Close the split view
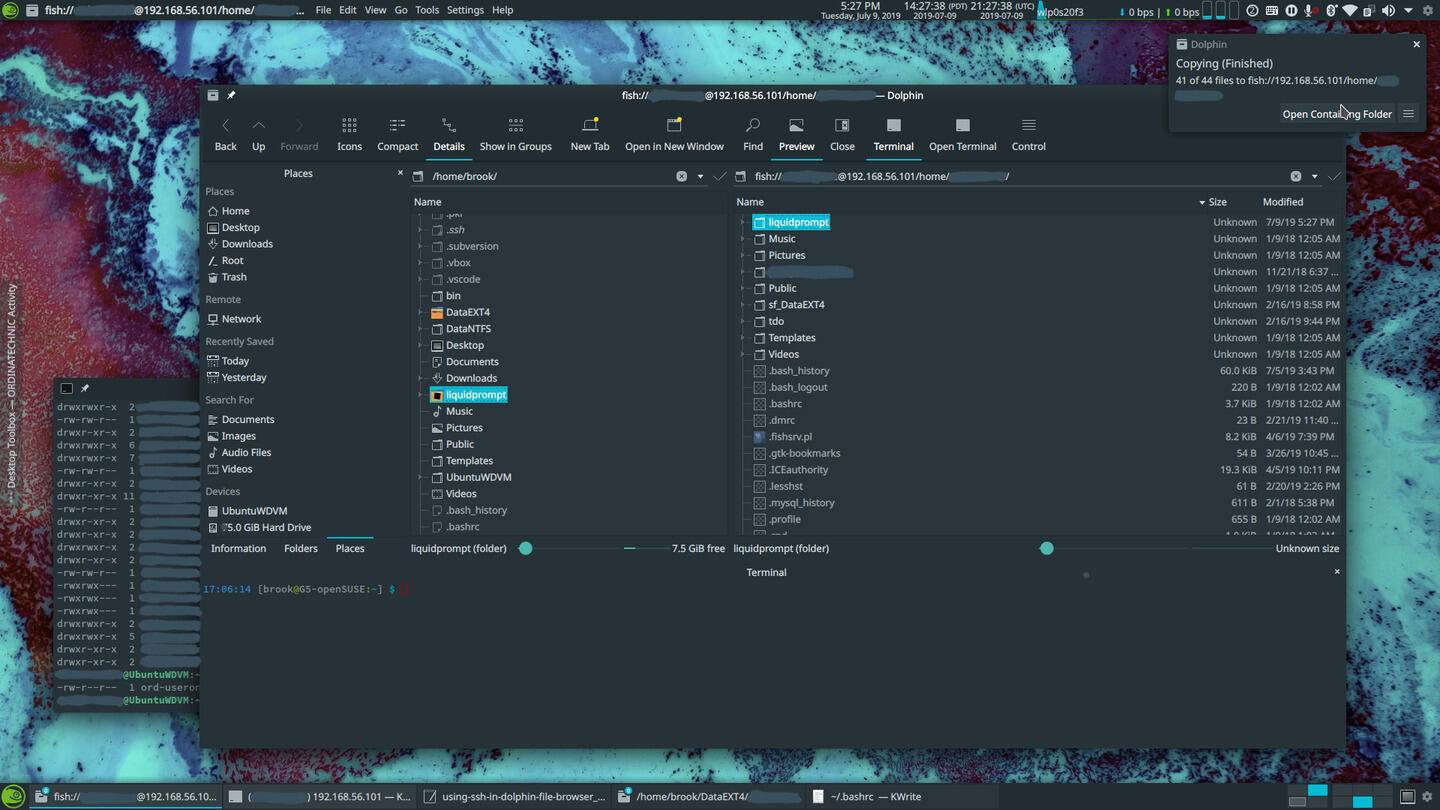The height and width of the screenshot is (810, 1440). [842, 134]
